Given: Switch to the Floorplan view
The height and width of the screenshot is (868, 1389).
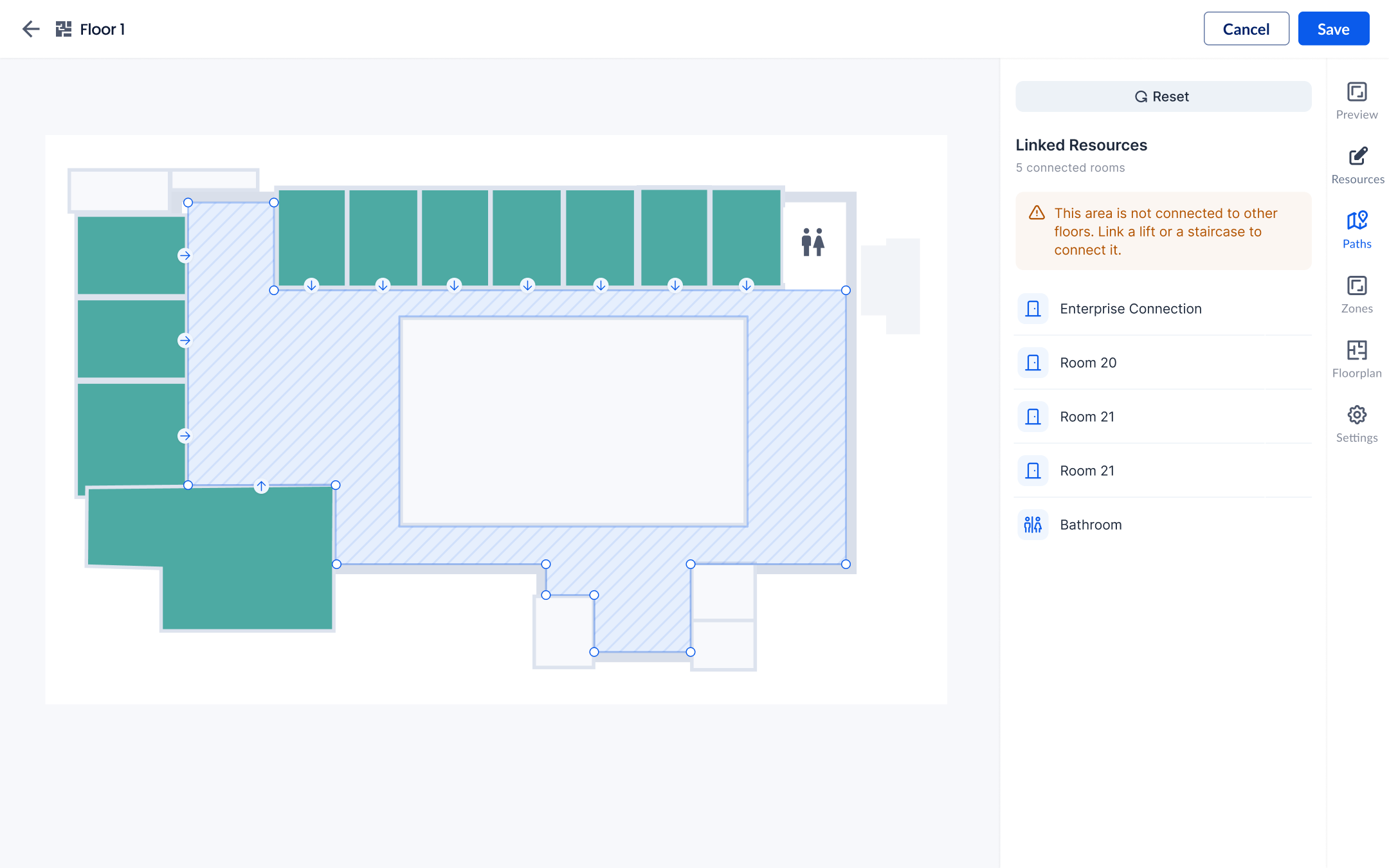Looking at the screenshot, I should pyautogui.click(x=1357, y=358).
